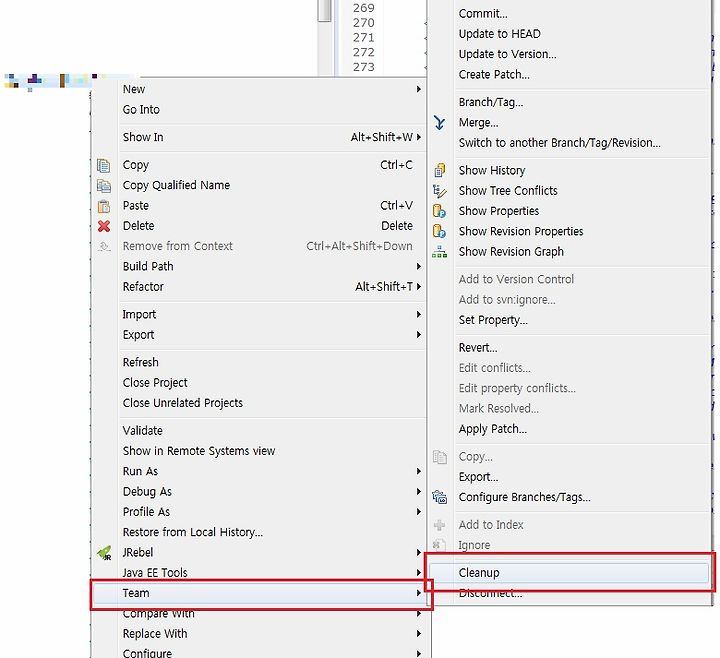Select Validate entry
720x658 pixels.
tap(142, 431)
